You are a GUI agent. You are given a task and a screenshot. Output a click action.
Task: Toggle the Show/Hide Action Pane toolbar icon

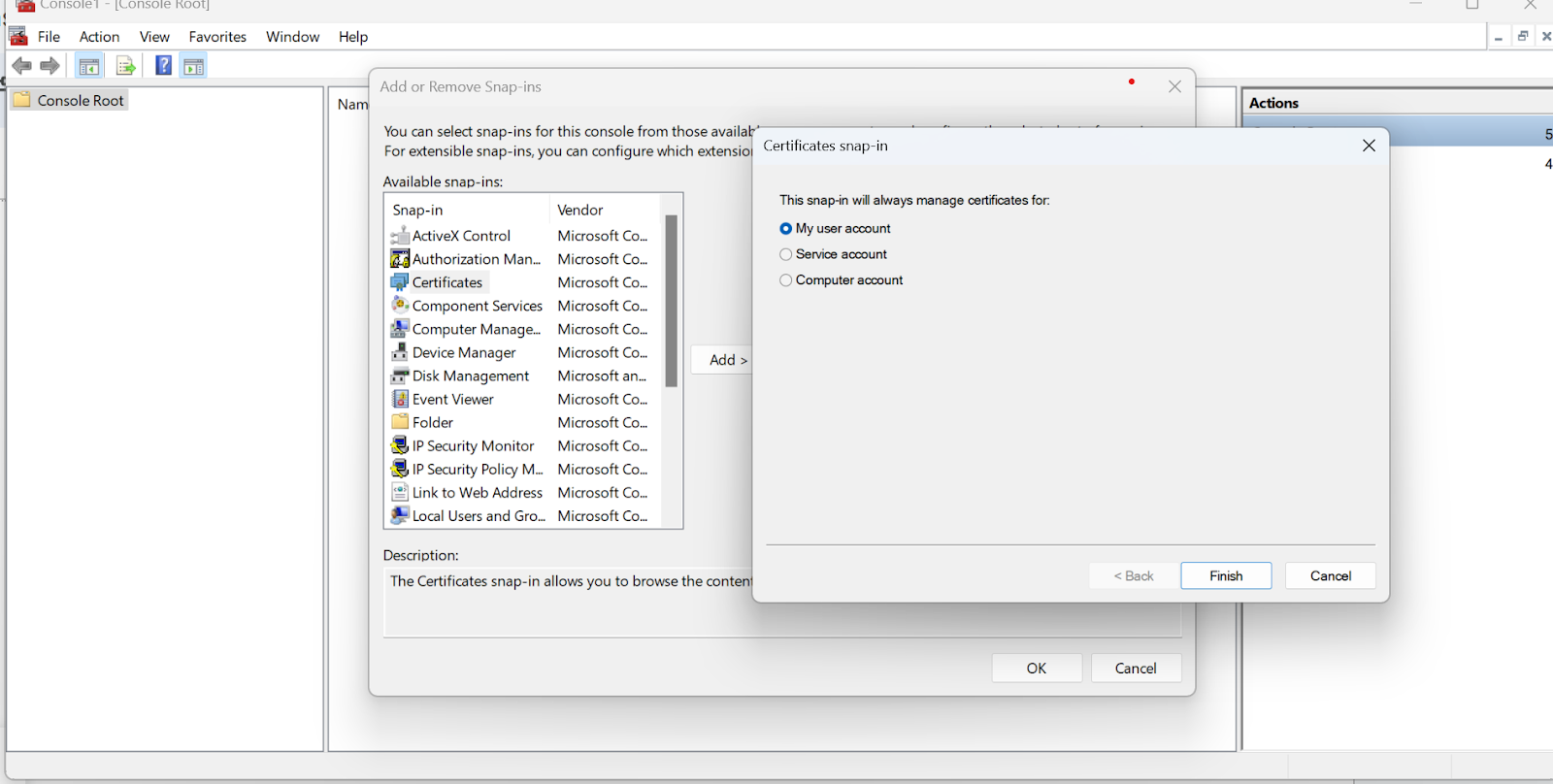(x=193, y=66)
